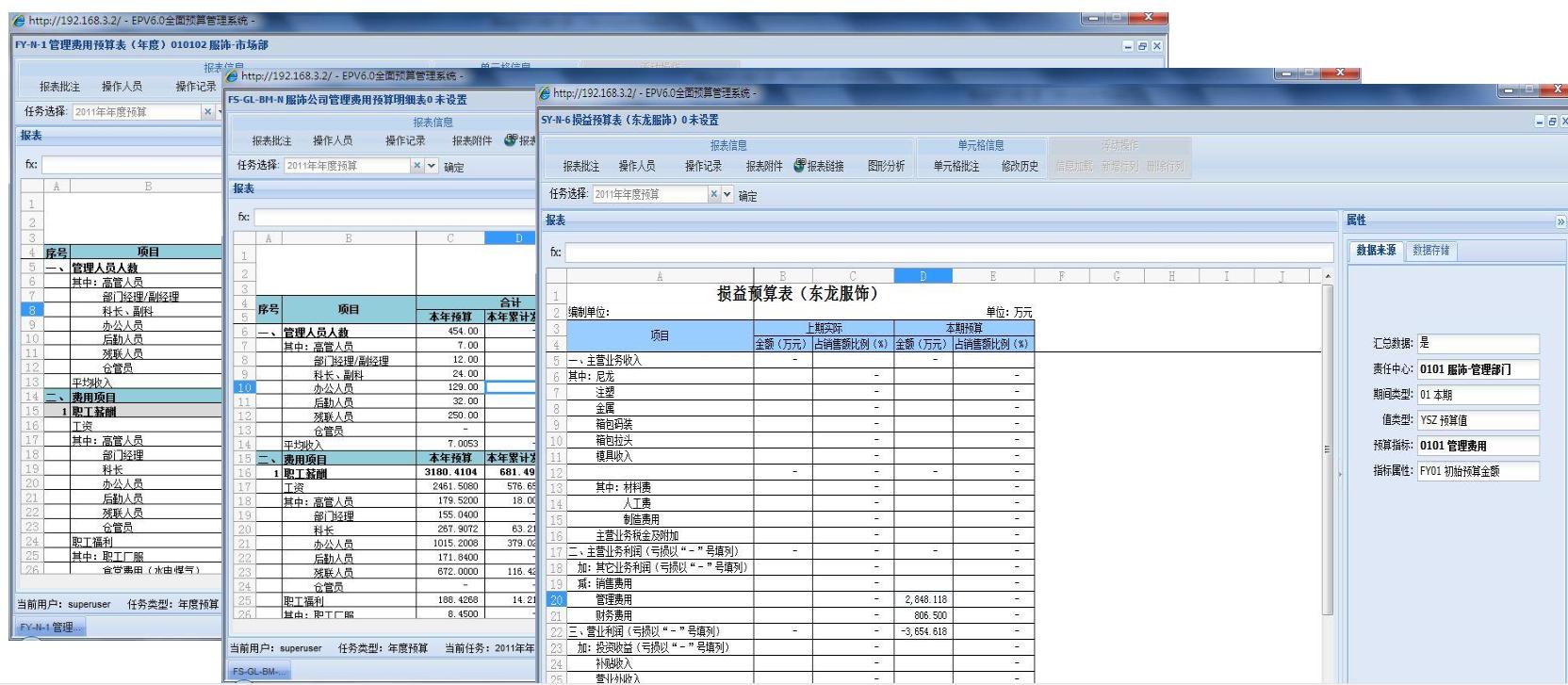The width and height of the screenshot is (1568, 685).
Task: Click the IE logo in the middle window title bar
Action: click(x=233, y=75)
